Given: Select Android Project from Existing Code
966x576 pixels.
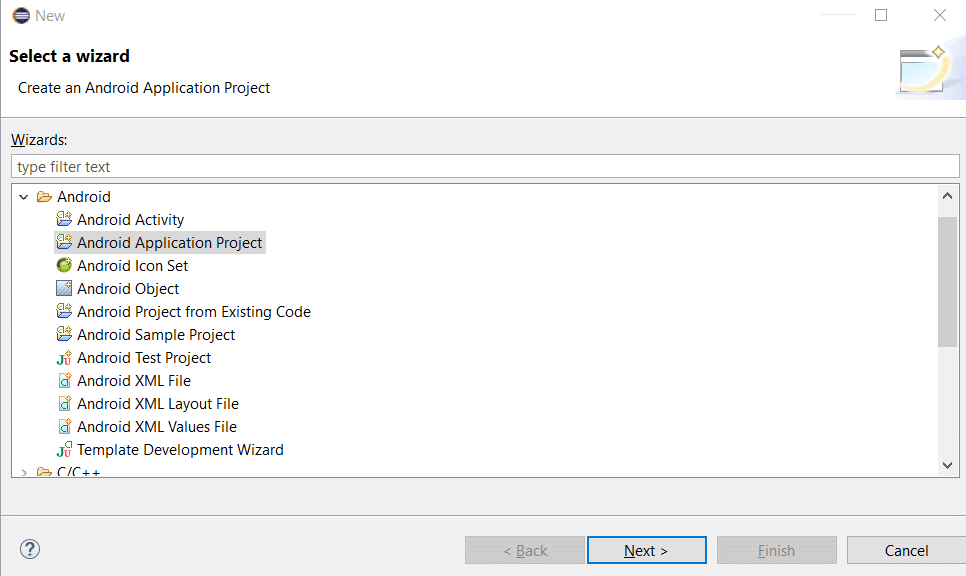Looking at the screenshot, I should click(x=194, y=311).
